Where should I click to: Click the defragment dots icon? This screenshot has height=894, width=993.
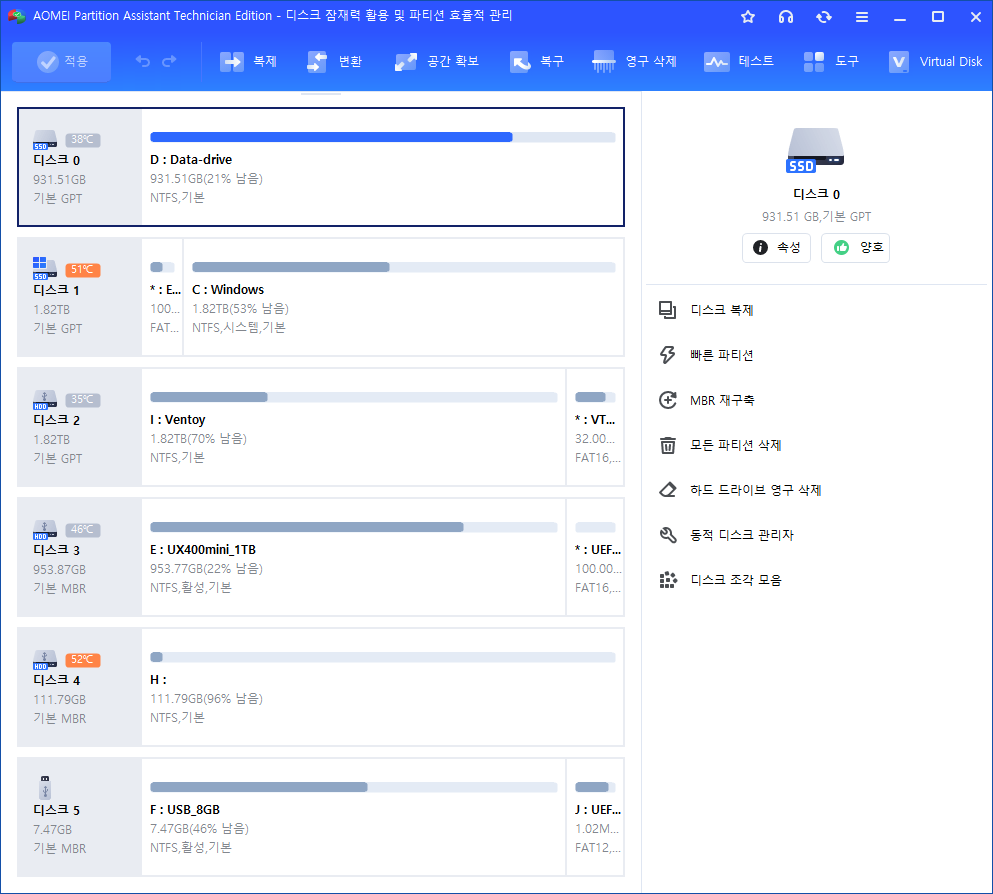(667, 580)
